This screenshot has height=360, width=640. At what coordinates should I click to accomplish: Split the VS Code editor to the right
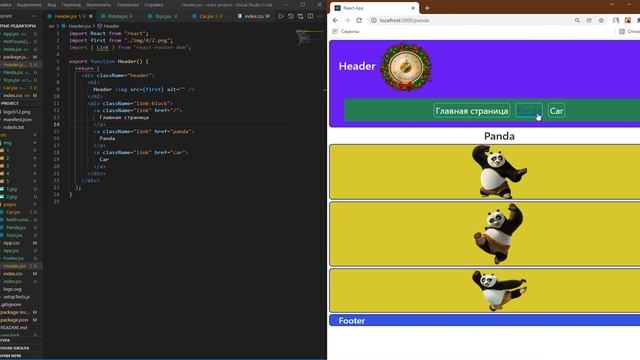[x=310, y=16]
